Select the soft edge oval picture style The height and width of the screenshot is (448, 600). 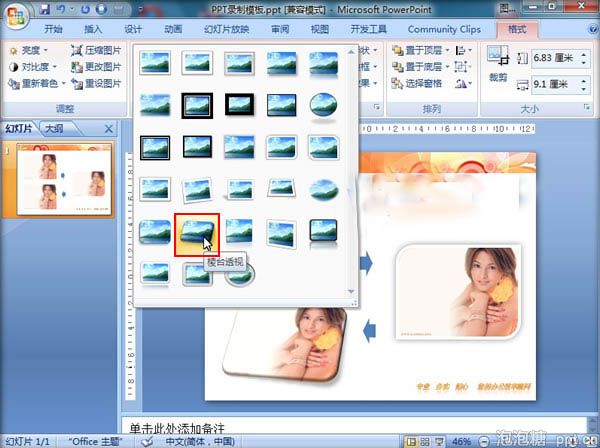tap(323, 189)
